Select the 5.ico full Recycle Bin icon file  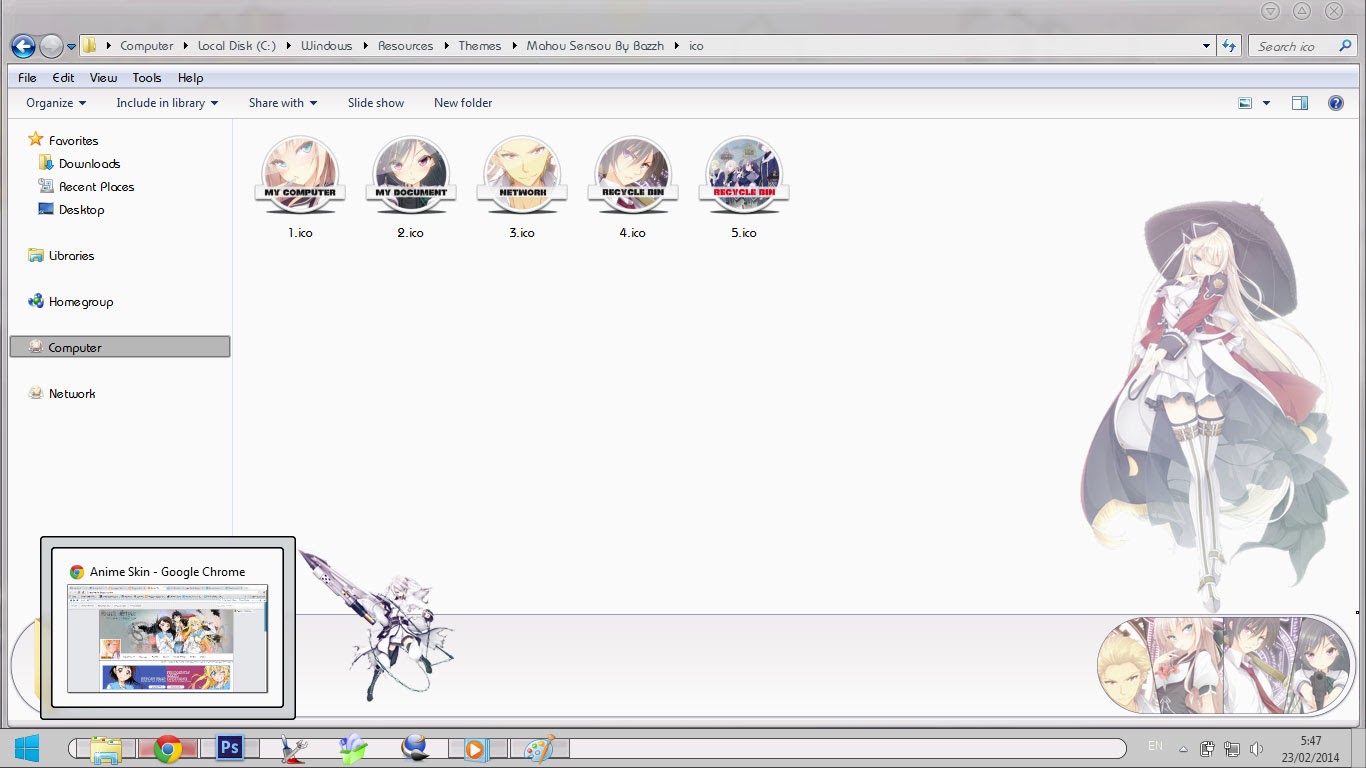tap(743, 187)
